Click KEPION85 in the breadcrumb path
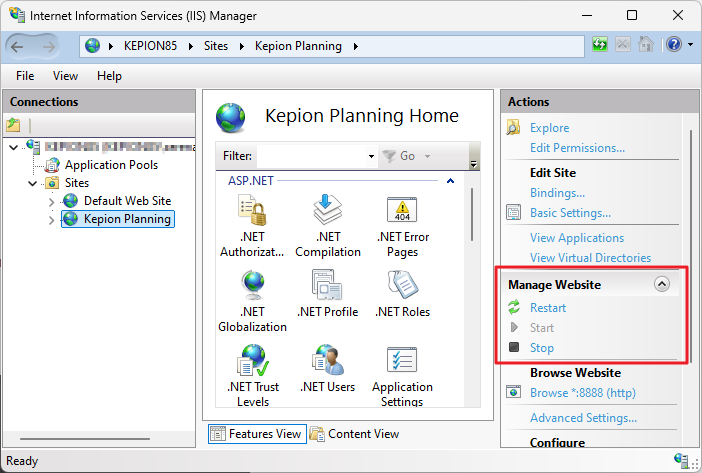The height and width of the screenshot is (473, 702). 150,46
